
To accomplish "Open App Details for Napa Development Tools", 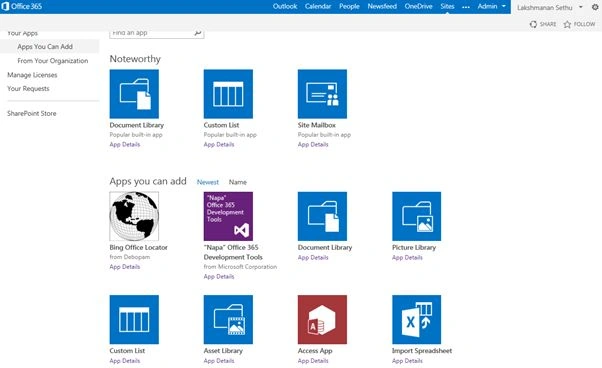I will click(x=219, y=276).
